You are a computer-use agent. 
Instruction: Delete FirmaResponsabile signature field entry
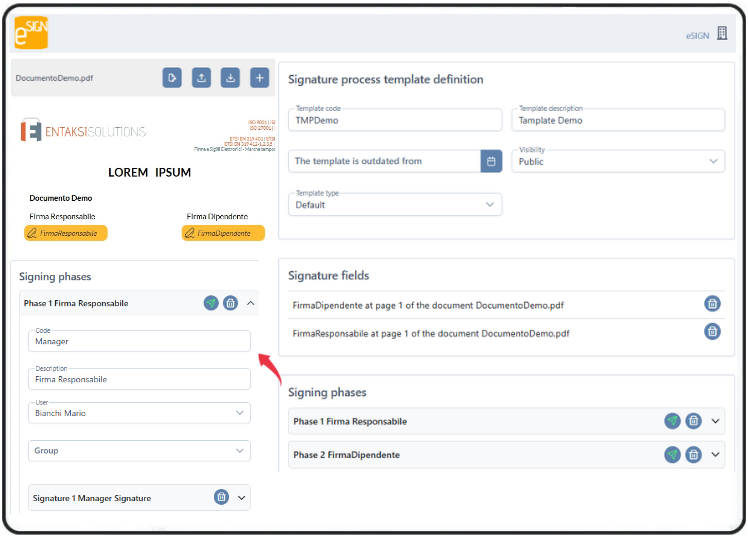[x=713, y=332]
